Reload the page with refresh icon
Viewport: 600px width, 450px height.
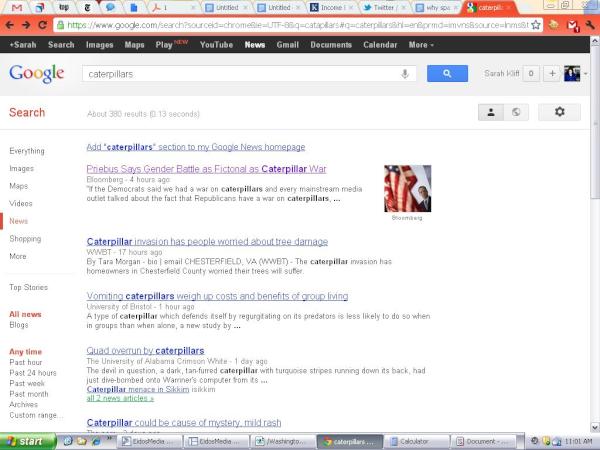click(x=42, y=25)
